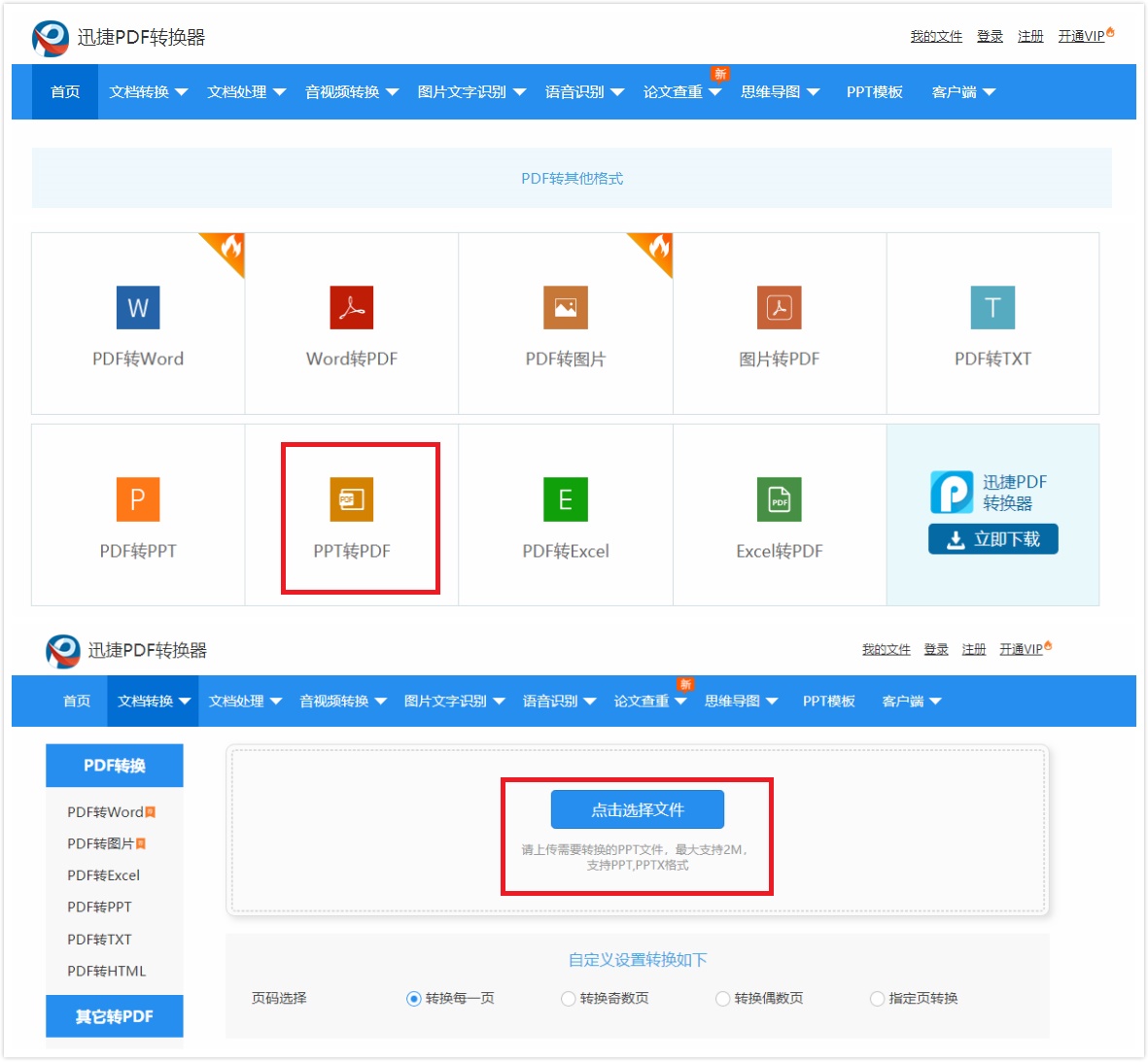Screen dimensions: 1148x1062
Task: Click 登录 link in lower header
Action: pyautogui.click(x=936, y=650)
